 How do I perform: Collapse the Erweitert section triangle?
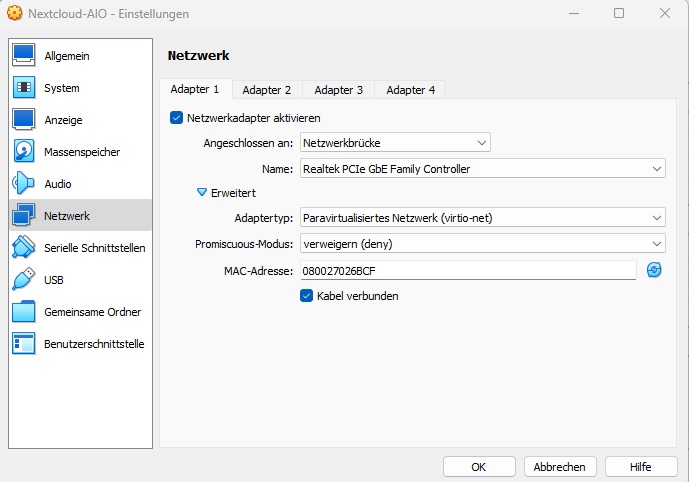(202, 192)
